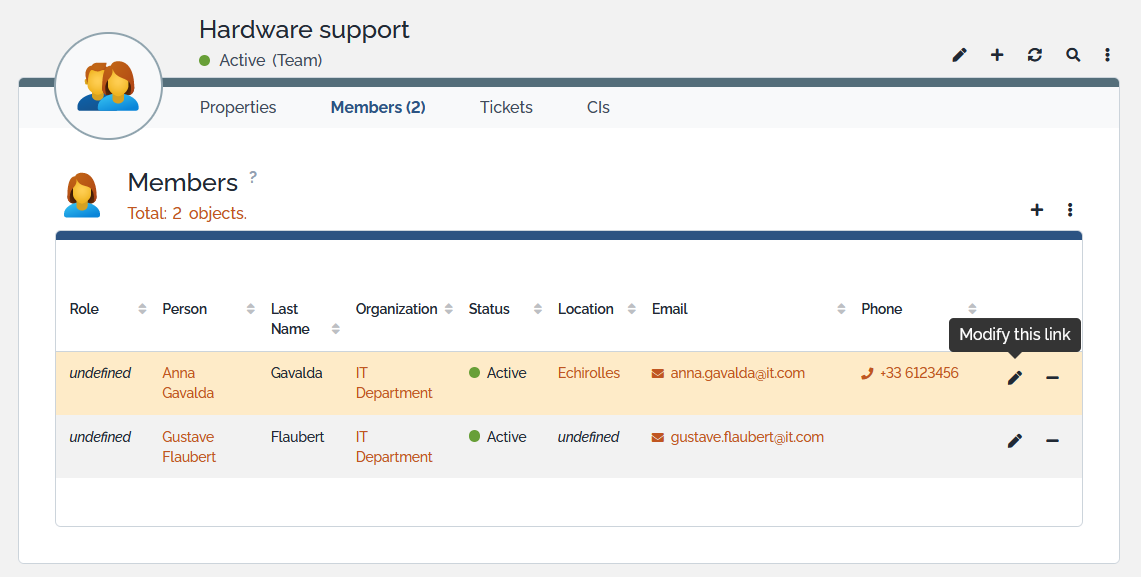Add a new member with plus icon
Viewport: 1141px width, 577px height.
1037,210
